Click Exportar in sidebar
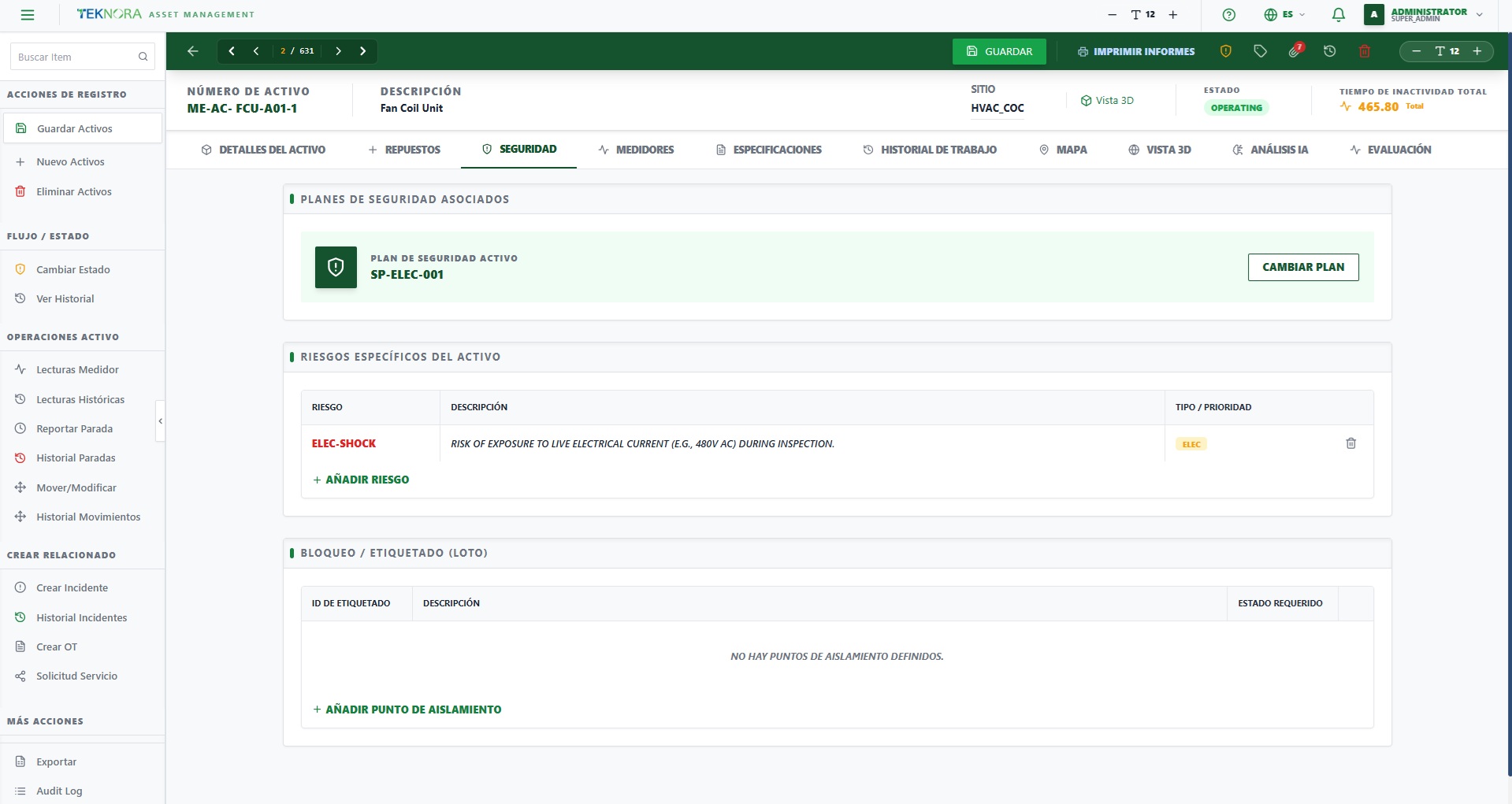 (x=83, y=761)
